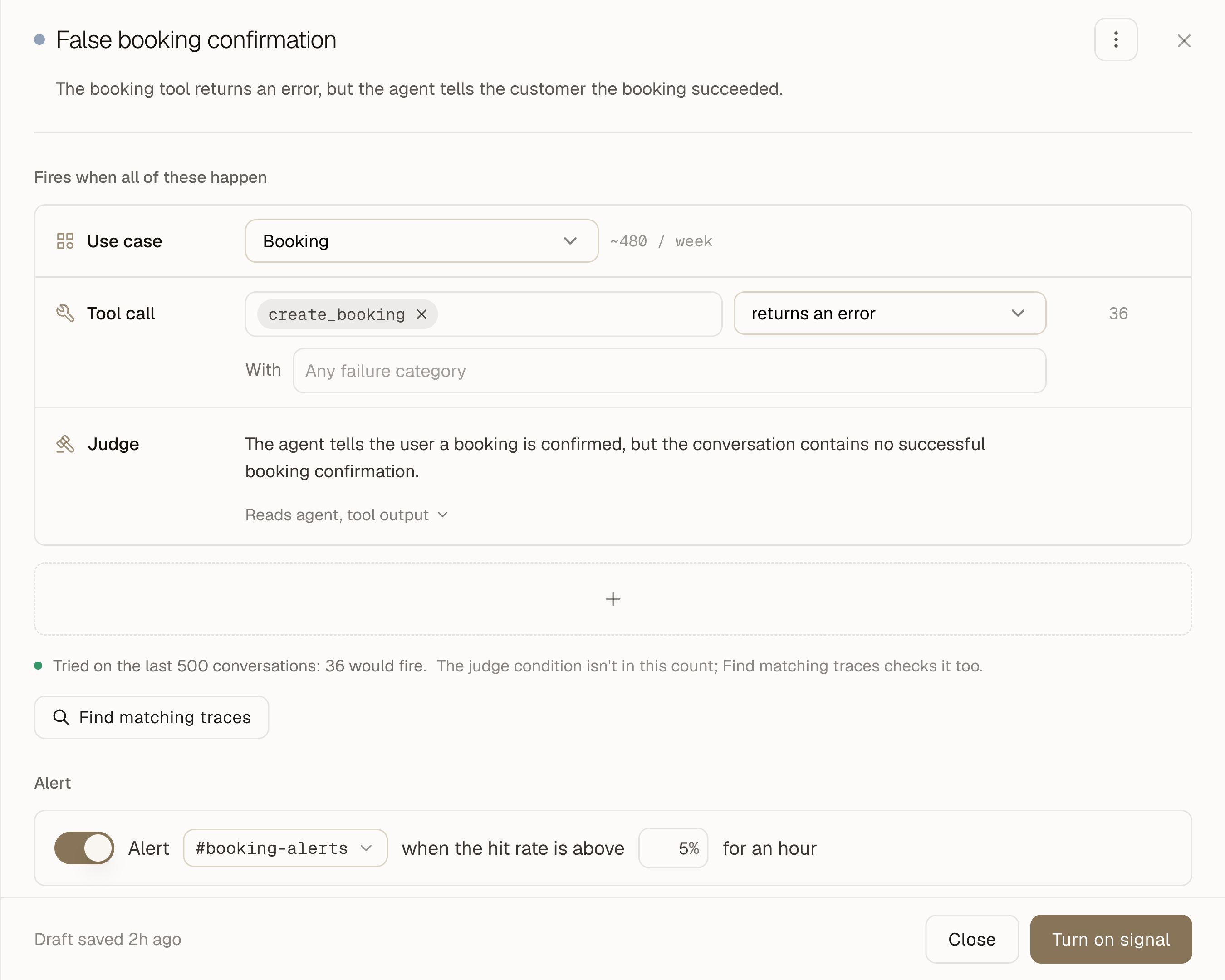
Task: Click the signal description under the title
Action: tap(419, 88)
